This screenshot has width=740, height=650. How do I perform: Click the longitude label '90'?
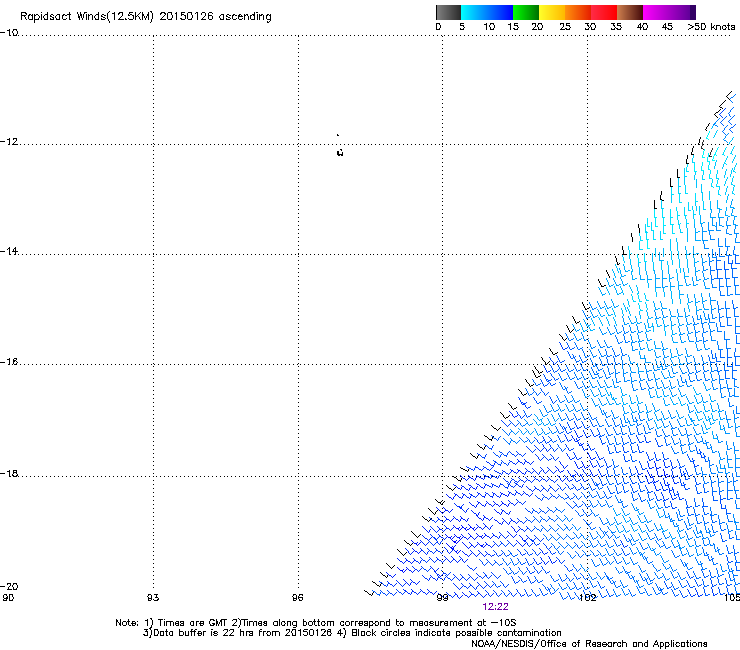coord(8,598)
